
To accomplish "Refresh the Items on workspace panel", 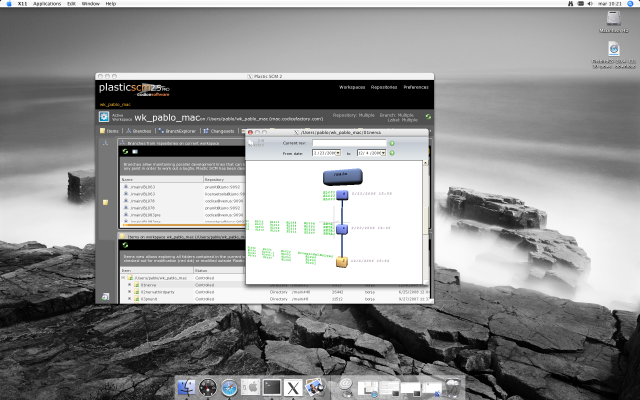I will (125, 245).
